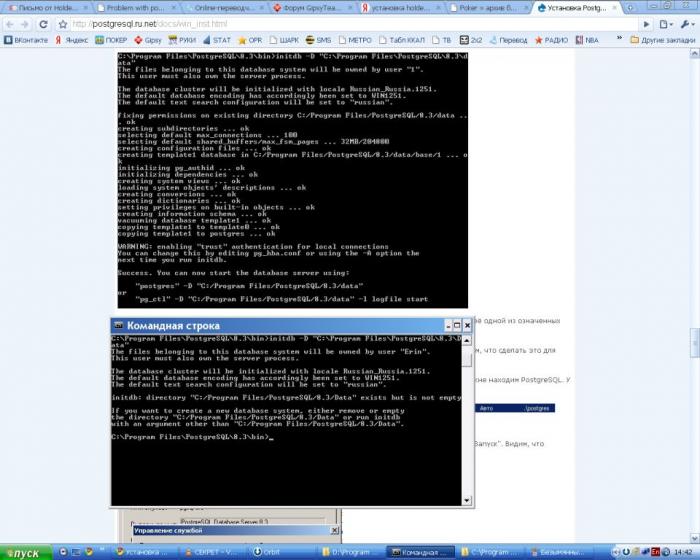Click the Командная строка window system icon
Screen dimensions: 700x560
click(x=118, y=325)
